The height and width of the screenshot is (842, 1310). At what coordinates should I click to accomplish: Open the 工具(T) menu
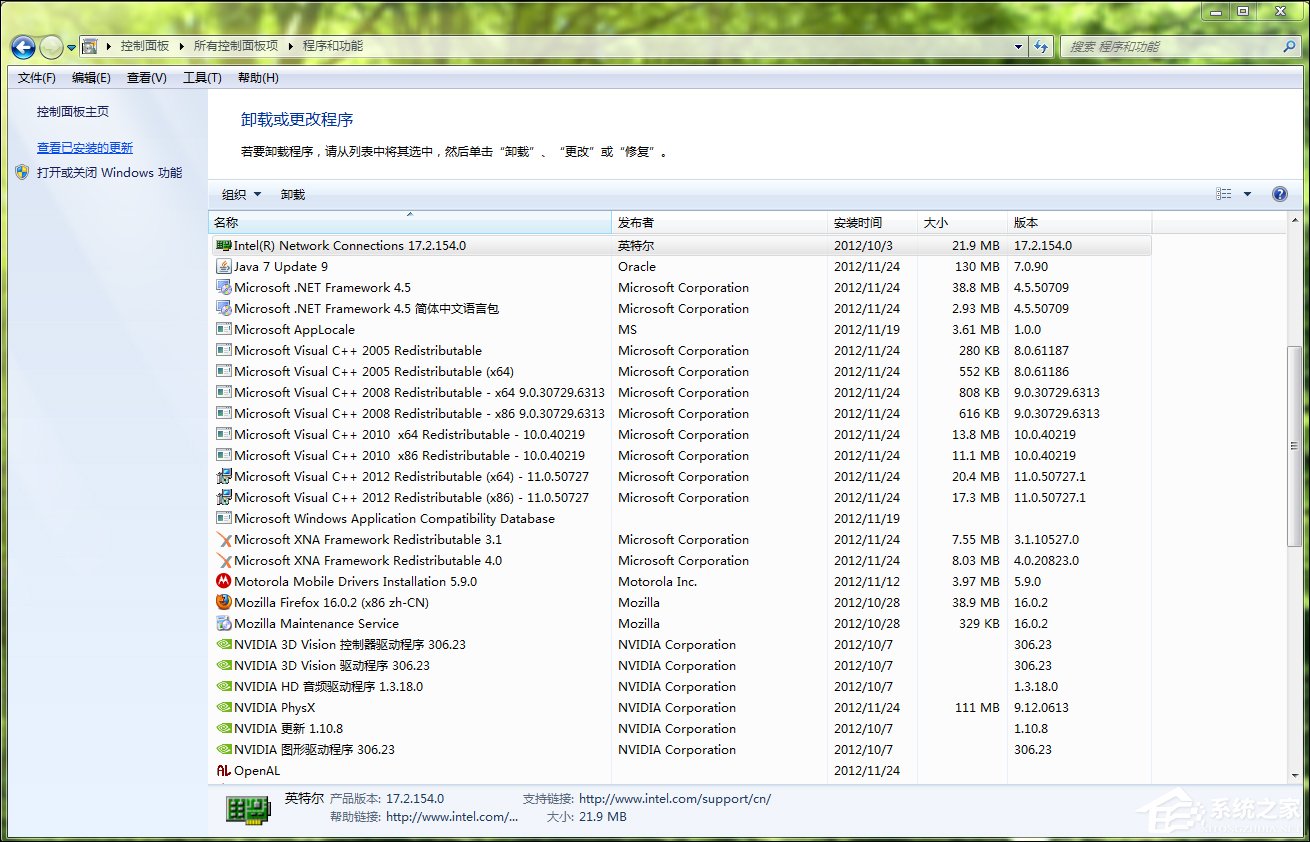coord(202,78)
